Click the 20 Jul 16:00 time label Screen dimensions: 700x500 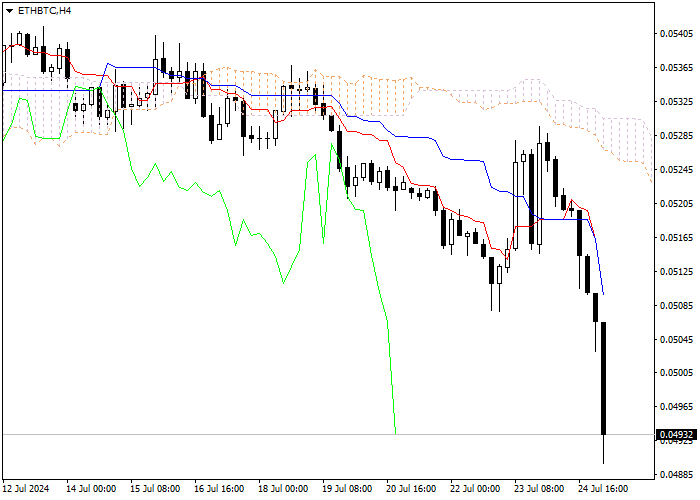pos(411,488)
